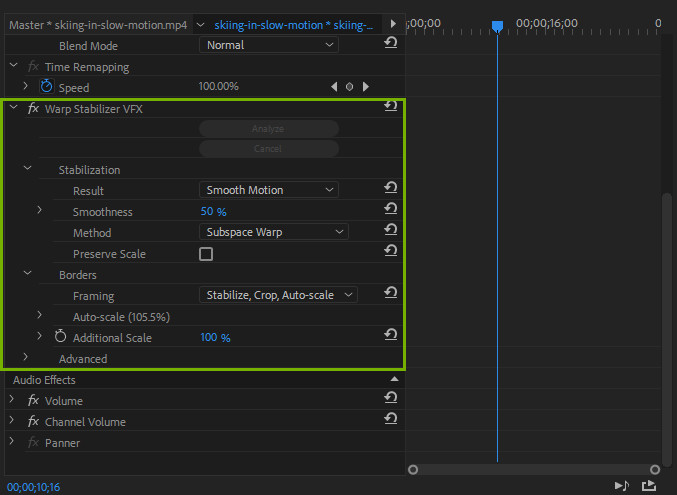This screenshot has height=495, width=677.
Task: Reset the Preserve Scale parameter
Action: (391, 251)
